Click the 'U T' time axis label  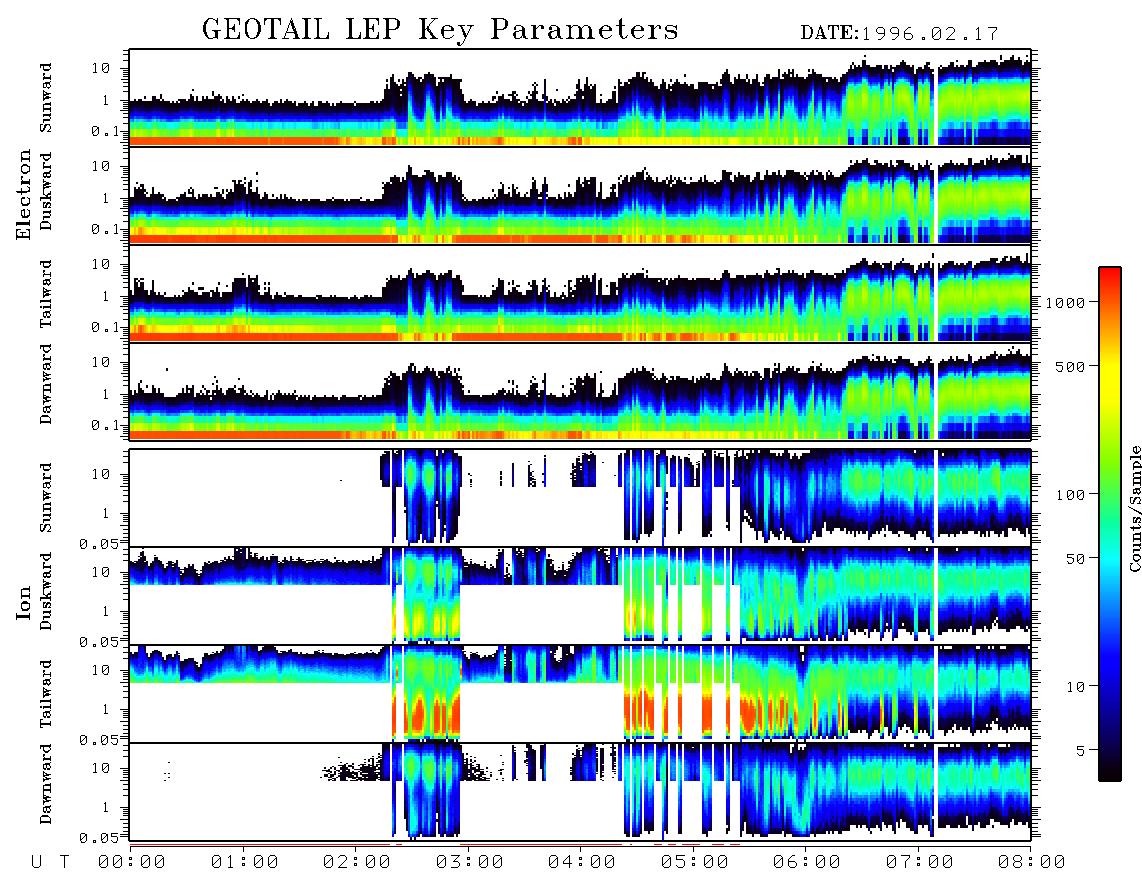pyautogui.click(x=50, y=863)
